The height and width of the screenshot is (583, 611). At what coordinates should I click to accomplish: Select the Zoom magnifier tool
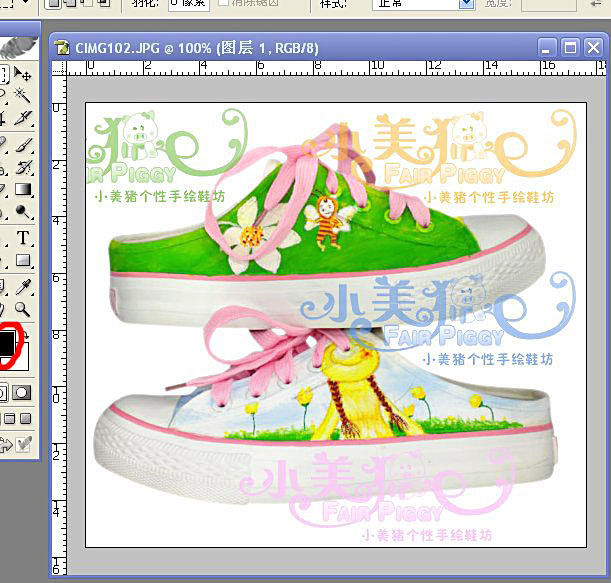23,309
